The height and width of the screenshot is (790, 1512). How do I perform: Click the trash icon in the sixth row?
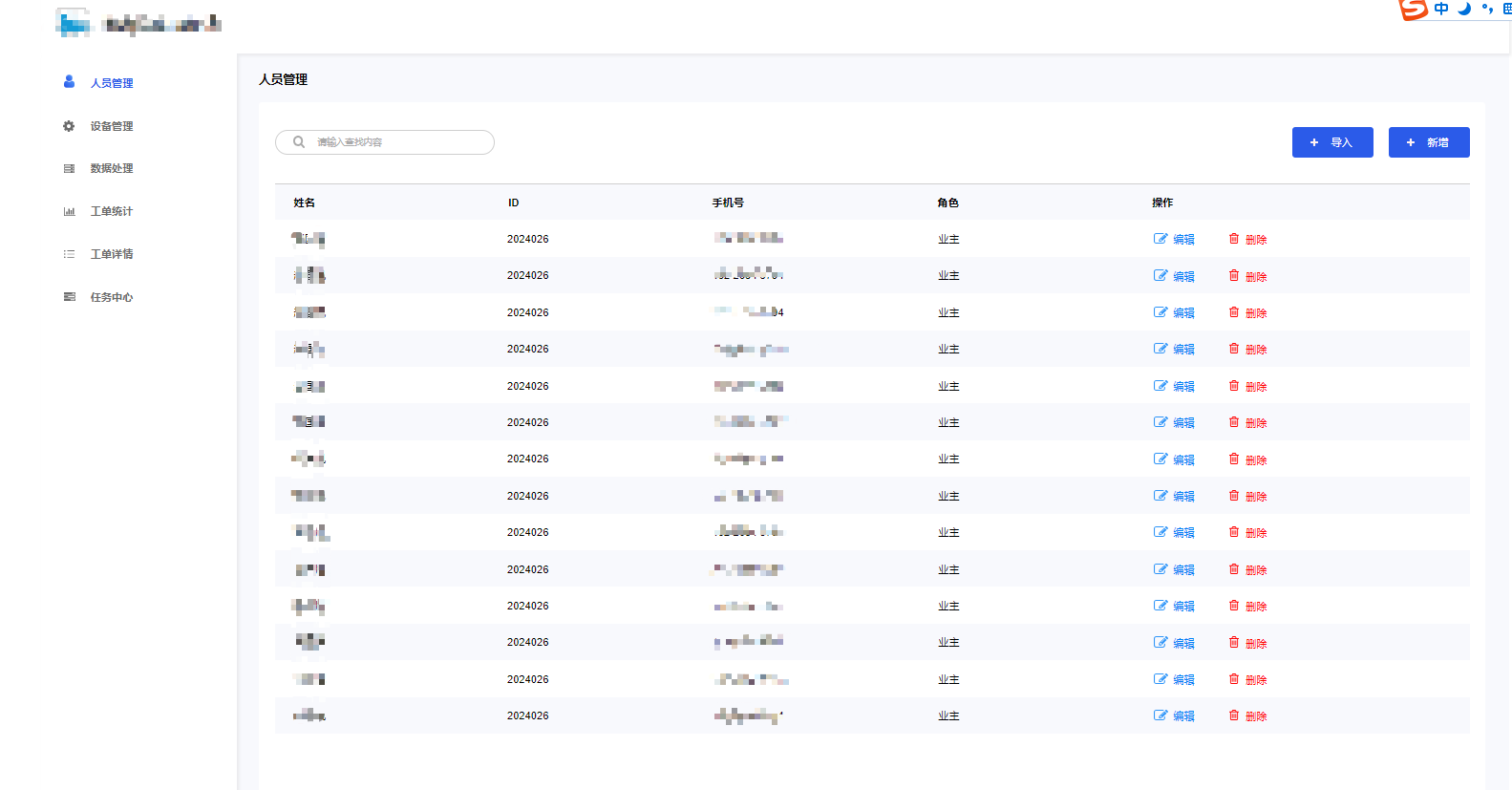point(1234,422)
